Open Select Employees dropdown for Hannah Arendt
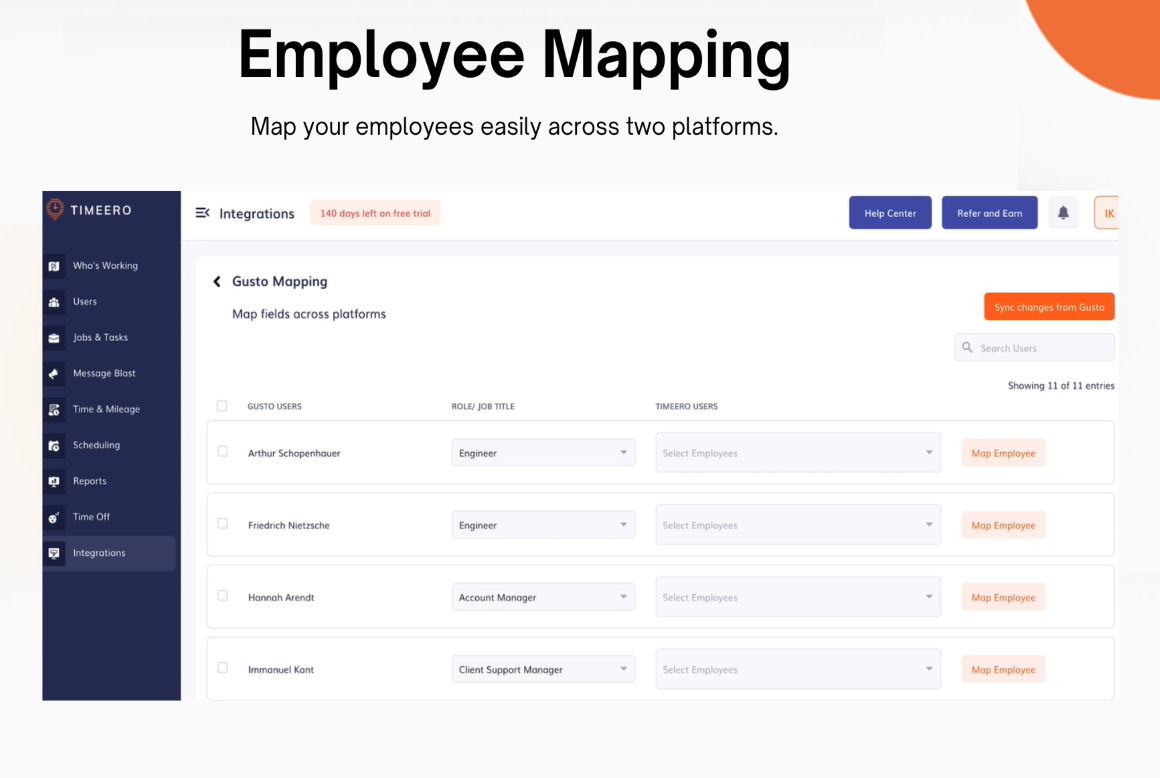 tap(798, 597)
